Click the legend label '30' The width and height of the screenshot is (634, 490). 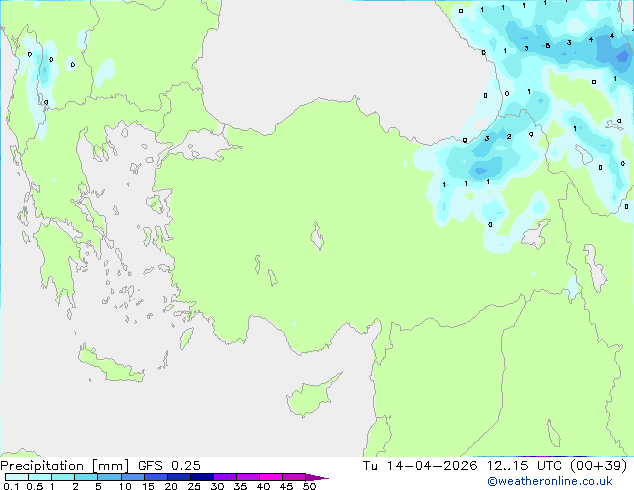pos(217,486)
